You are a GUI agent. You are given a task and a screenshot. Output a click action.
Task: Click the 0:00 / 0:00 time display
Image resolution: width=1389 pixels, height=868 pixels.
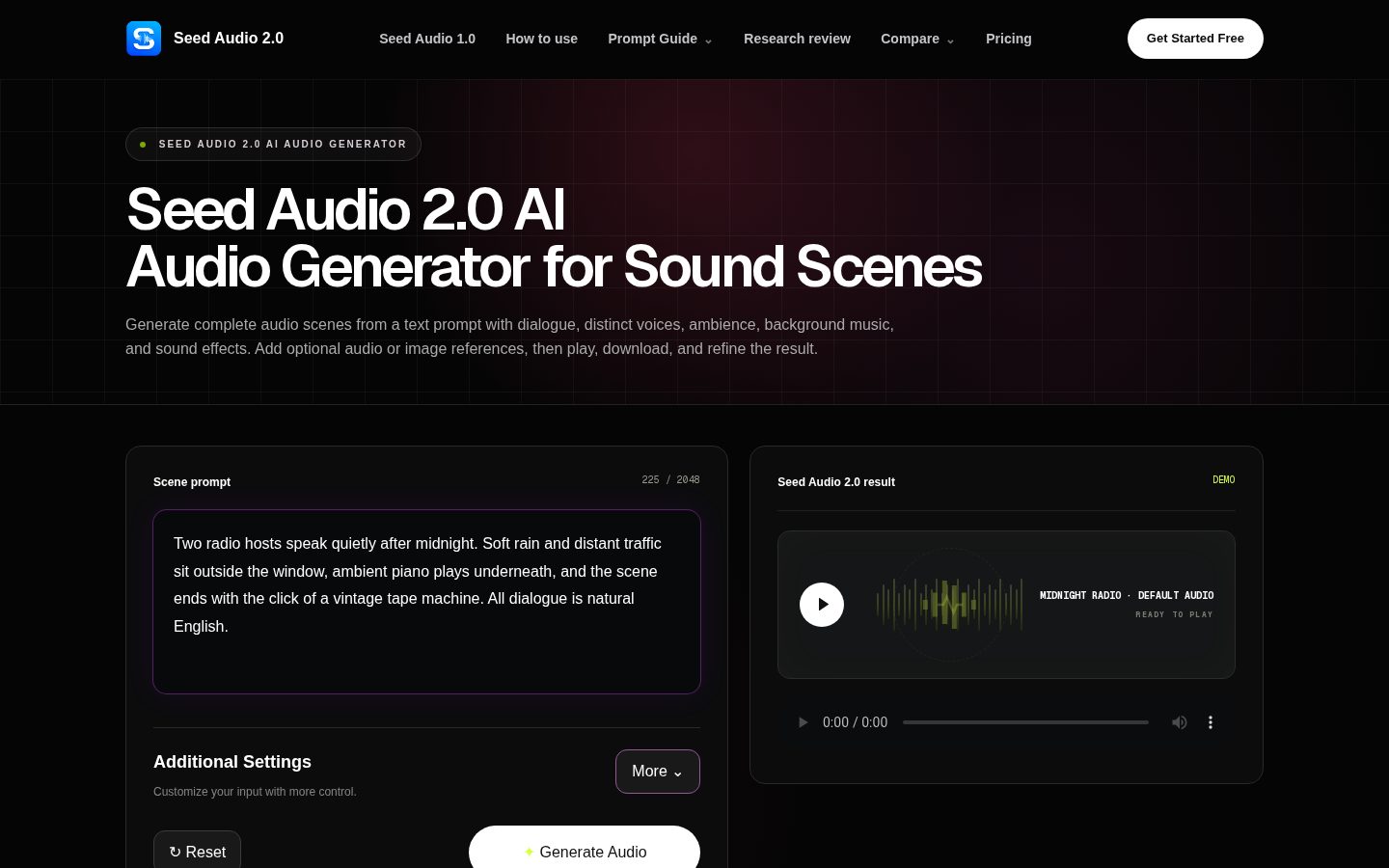click(x=855, y=722)
